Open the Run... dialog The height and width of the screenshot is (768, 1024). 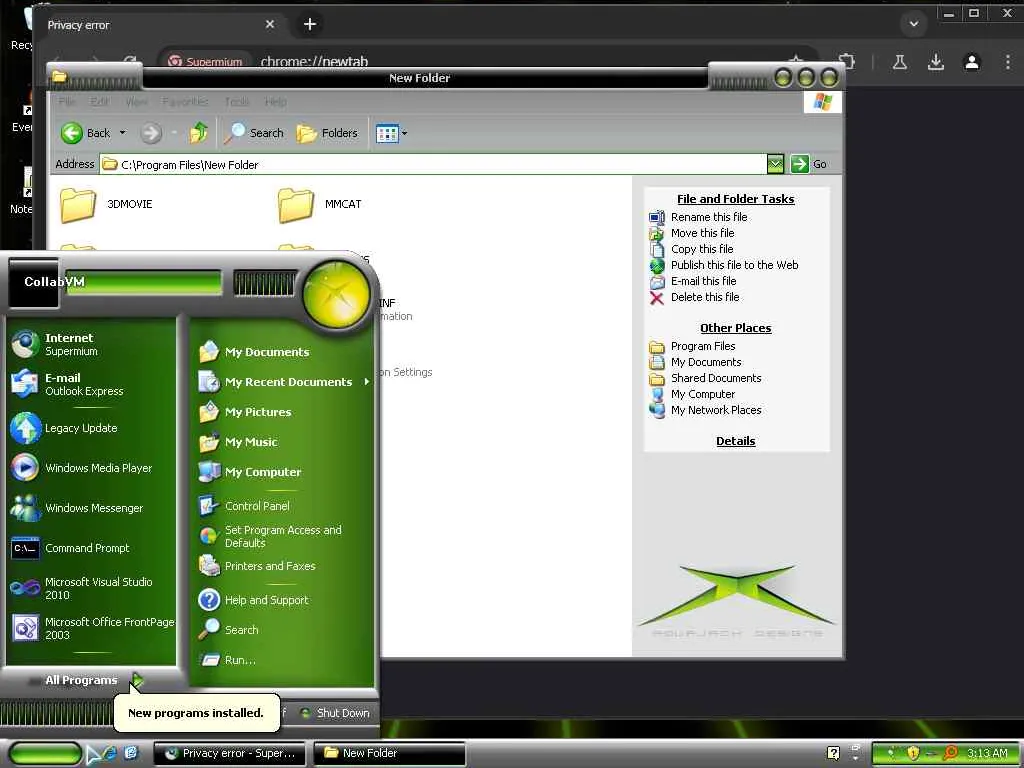[284, 660]
